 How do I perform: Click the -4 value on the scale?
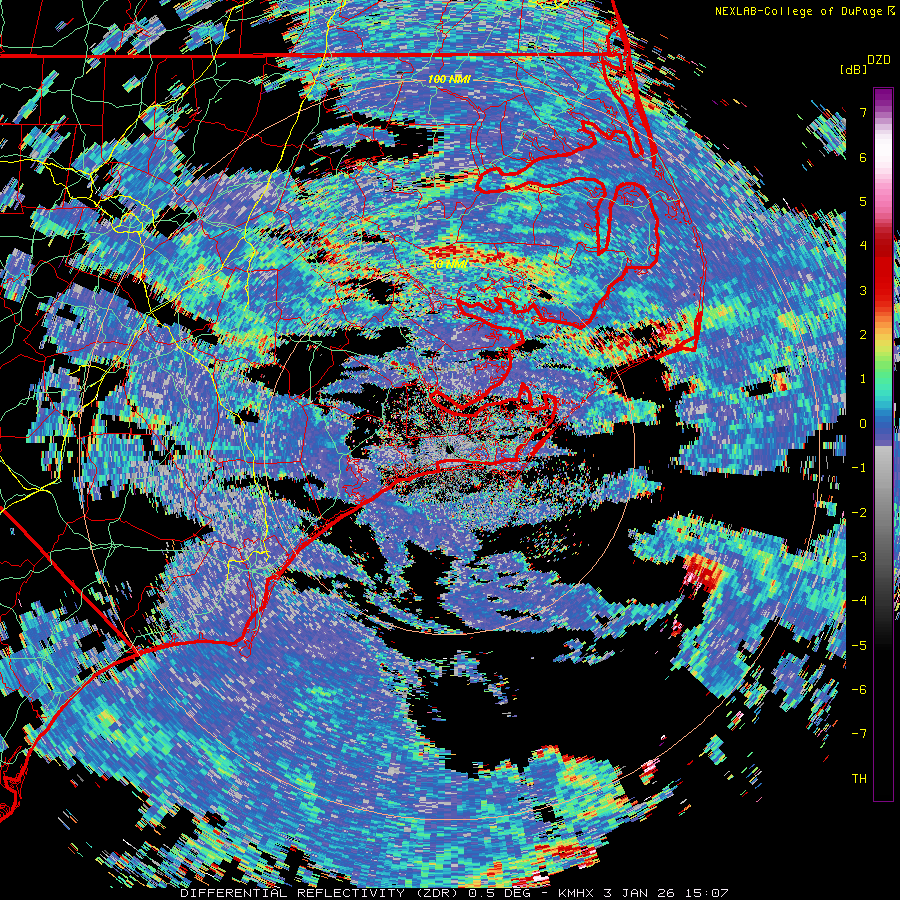coord(859,601)
